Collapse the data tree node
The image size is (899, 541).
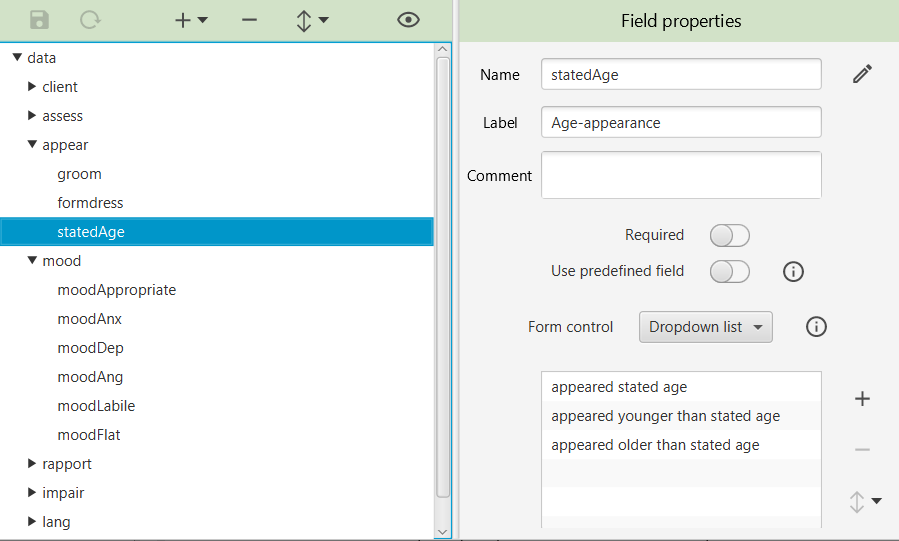[17, 57]
